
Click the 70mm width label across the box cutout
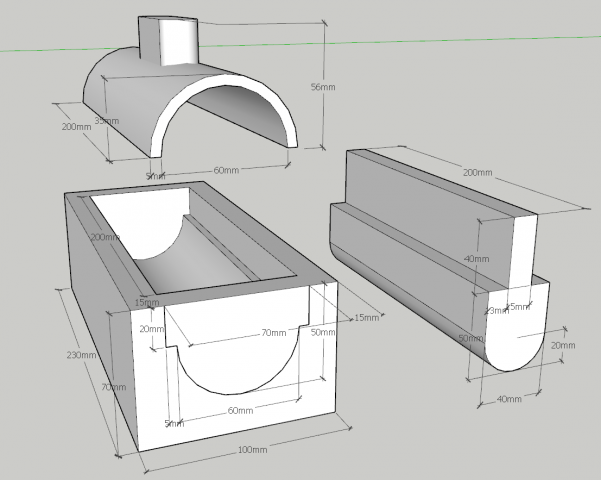click(x=274, y=333)
